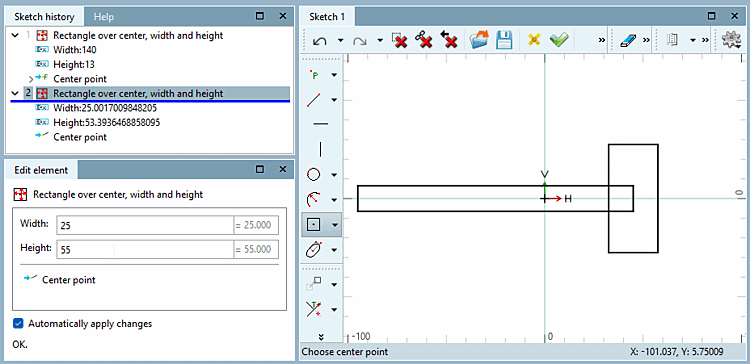Viewport: 750px width, 364px height.
Task: Open the Point tool dropdown arrow
Action: point(334,75)
